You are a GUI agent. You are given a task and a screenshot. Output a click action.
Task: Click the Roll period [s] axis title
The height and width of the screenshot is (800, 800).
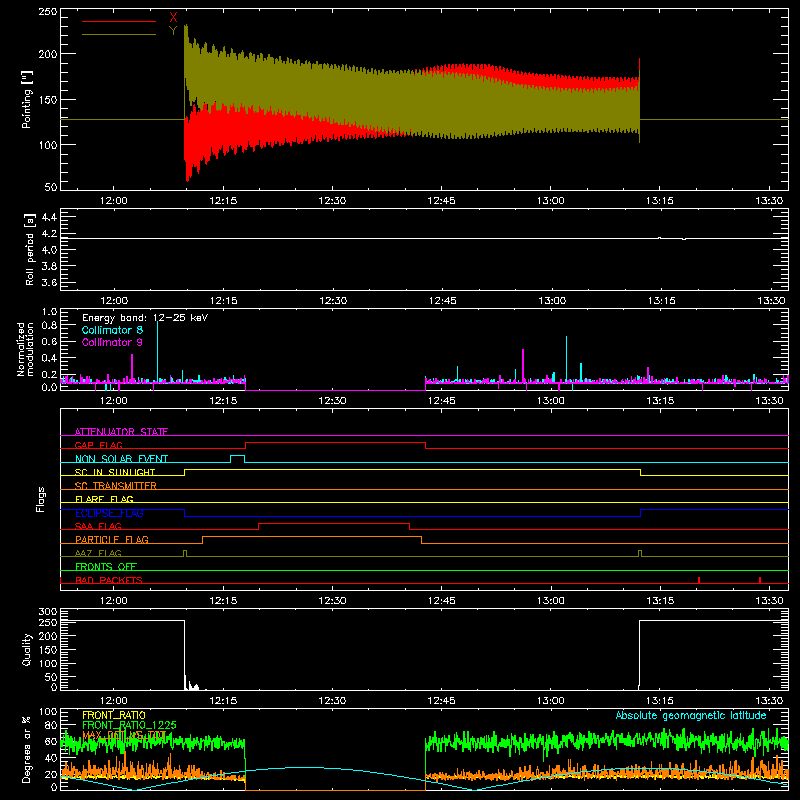(30, 249)
